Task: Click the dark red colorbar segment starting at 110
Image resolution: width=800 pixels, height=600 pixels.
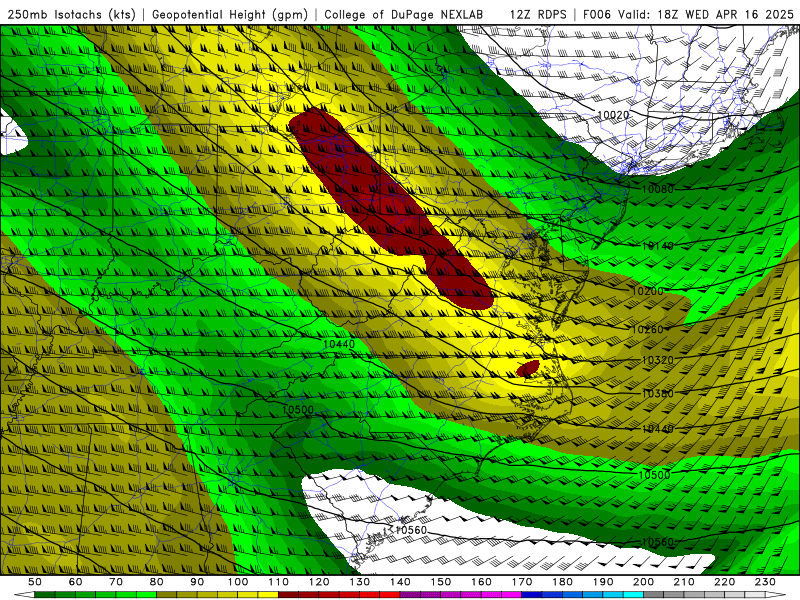Action: [x=289, y=595]
